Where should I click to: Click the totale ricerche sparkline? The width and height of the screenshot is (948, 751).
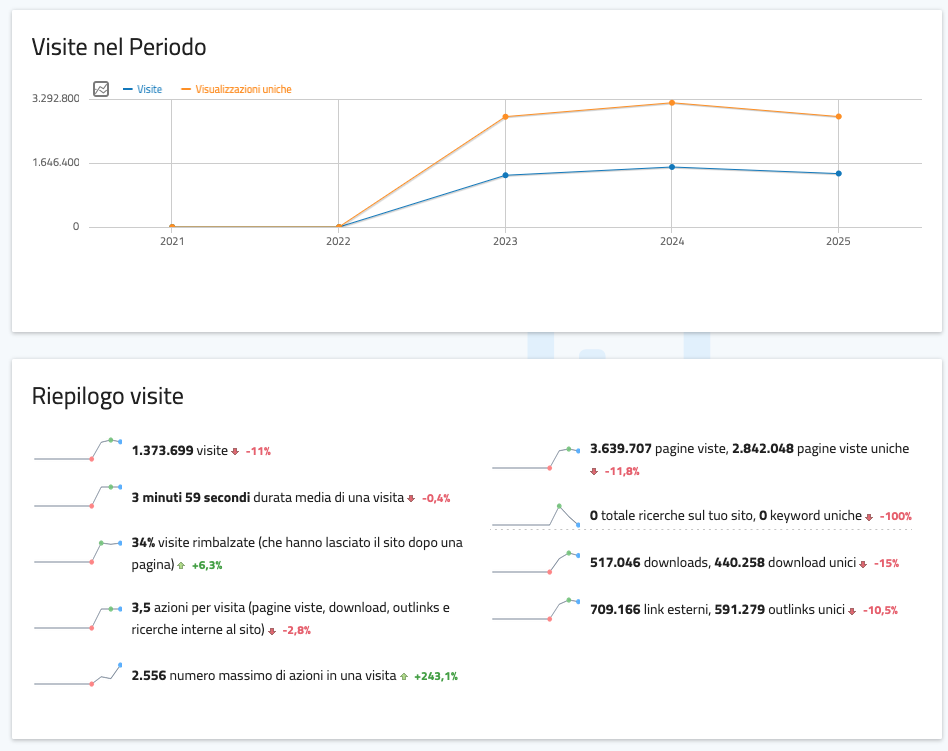point(536,515)
